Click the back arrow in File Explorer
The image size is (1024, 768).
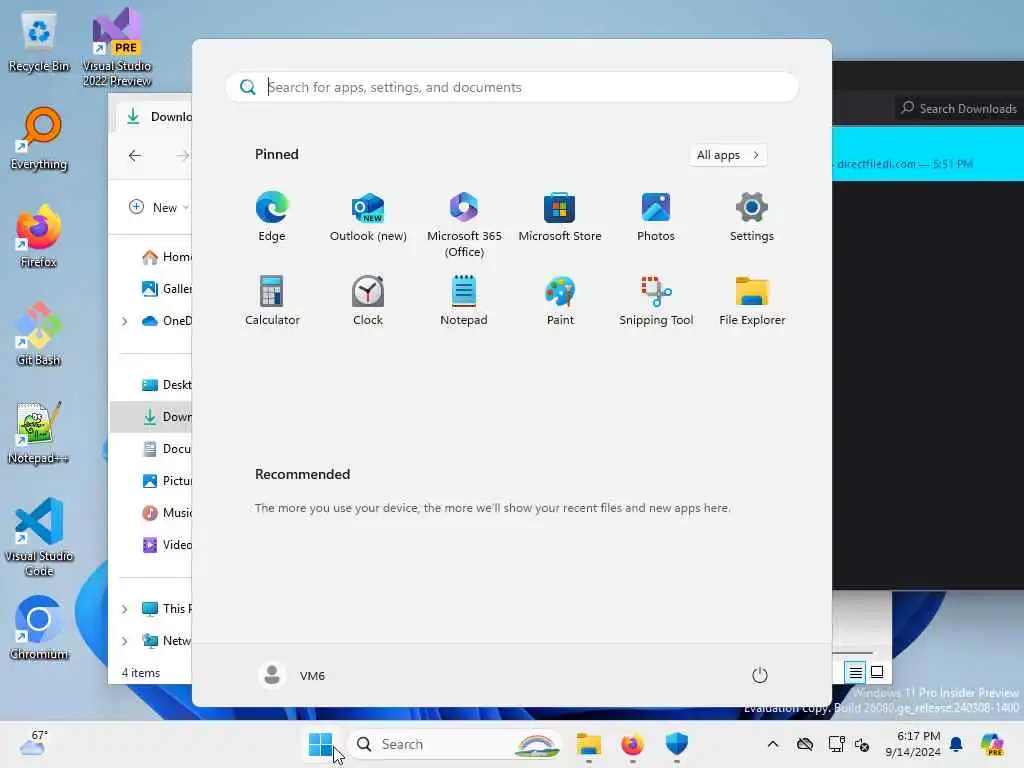135,155
